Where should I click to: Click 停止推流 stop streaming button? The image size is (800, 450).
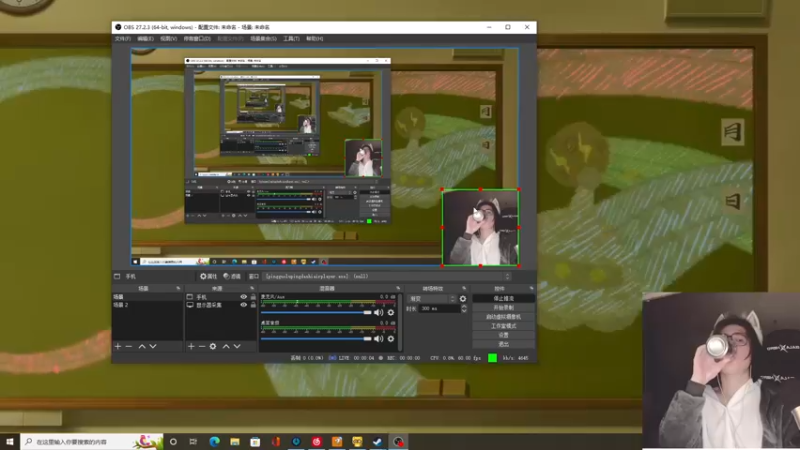504,298
